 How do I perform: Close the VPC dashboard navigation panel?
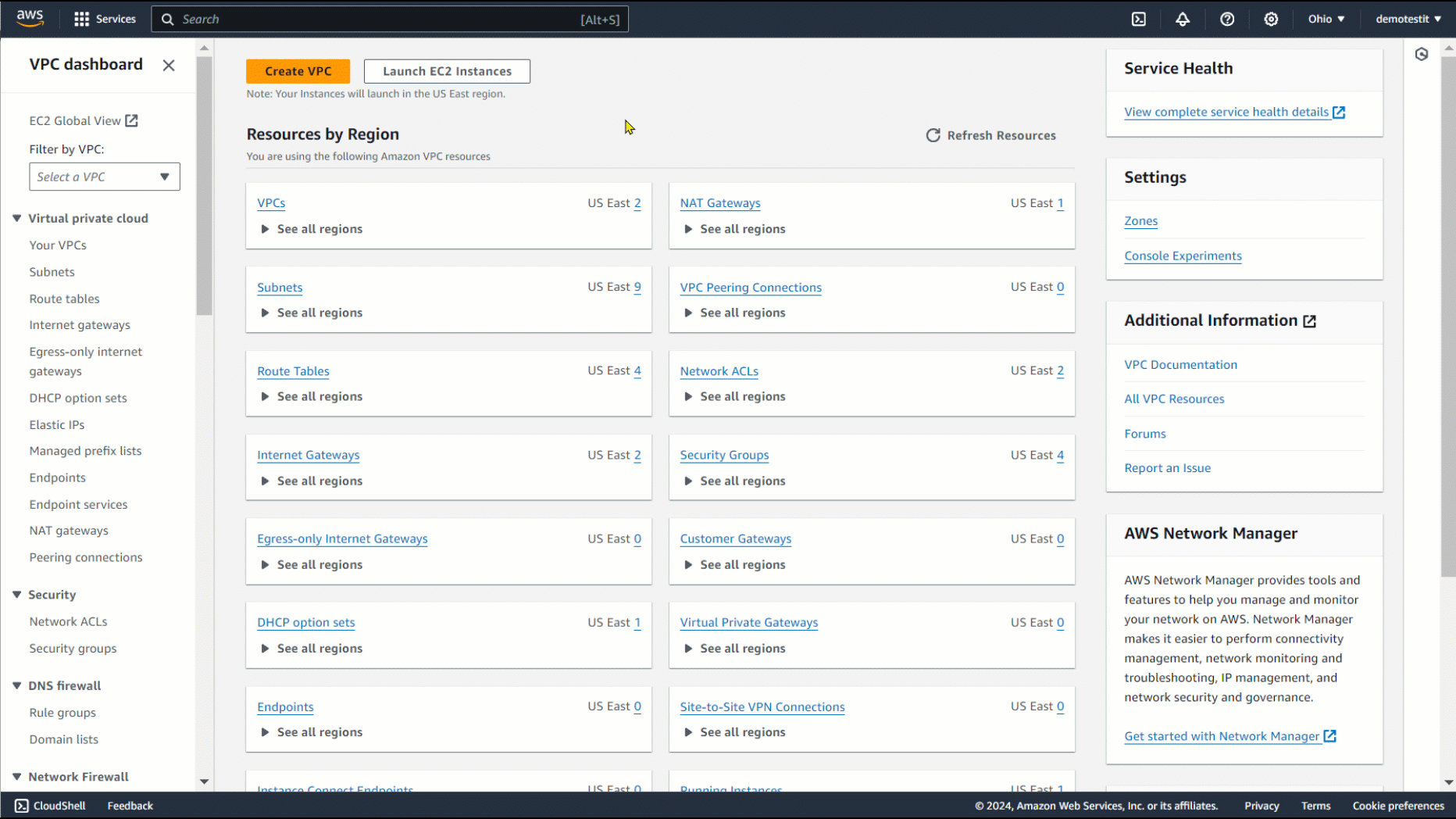(169, 66)
